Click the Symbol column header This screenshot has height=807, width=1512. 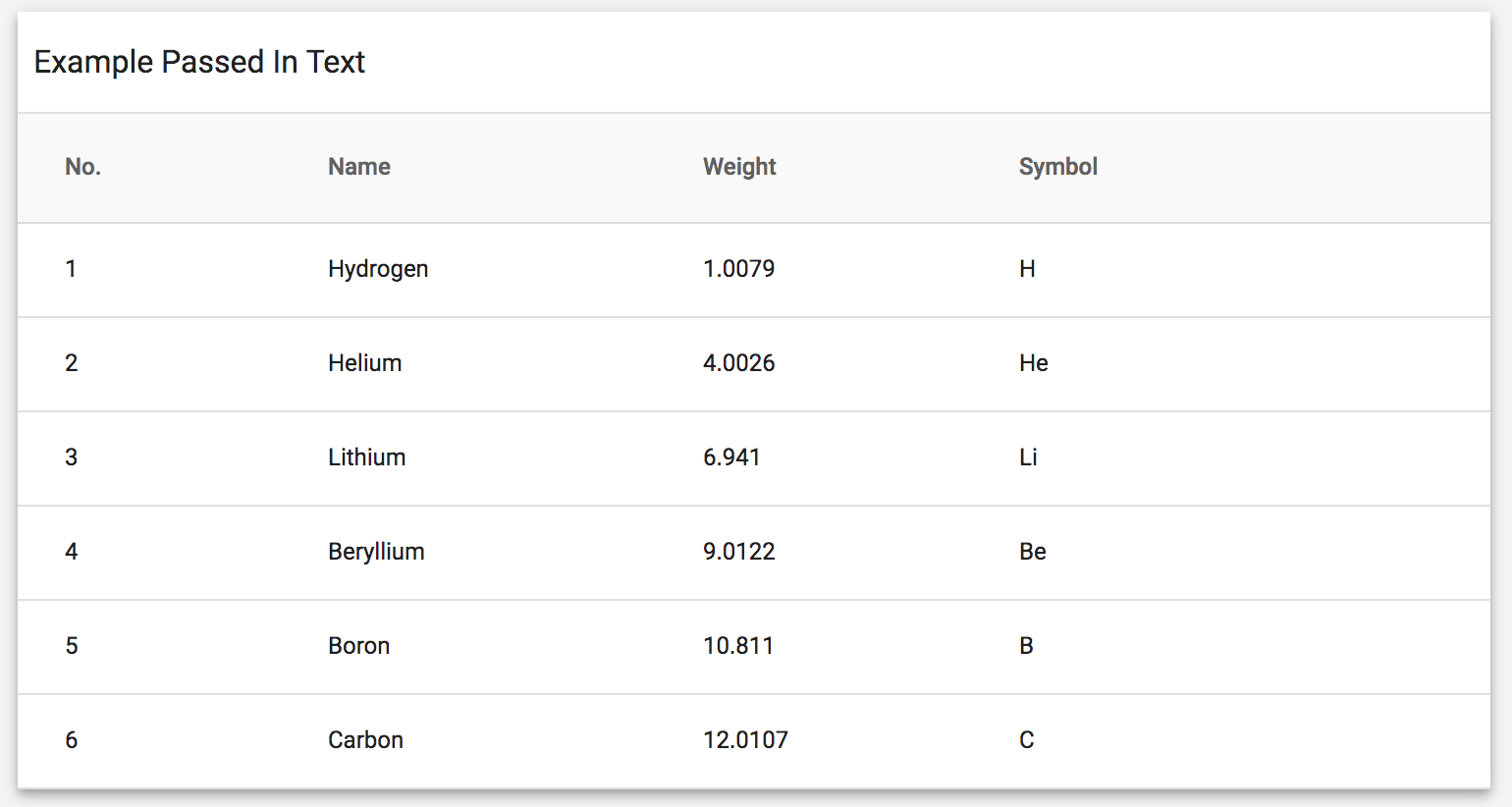[x=1057, y=167]
